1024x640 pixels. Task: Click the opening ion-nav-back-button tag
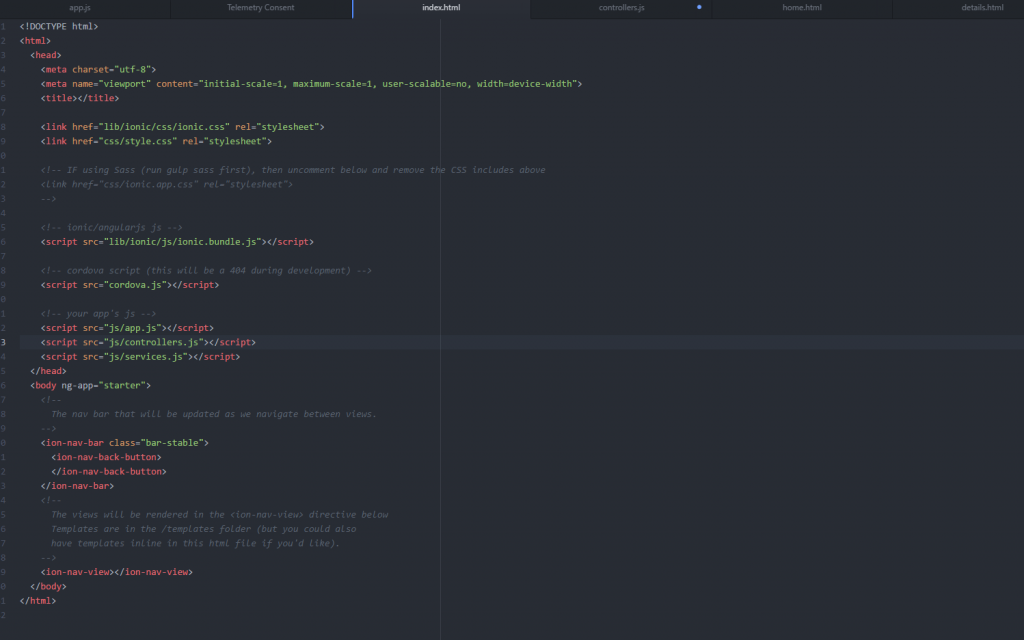(106, 457)
